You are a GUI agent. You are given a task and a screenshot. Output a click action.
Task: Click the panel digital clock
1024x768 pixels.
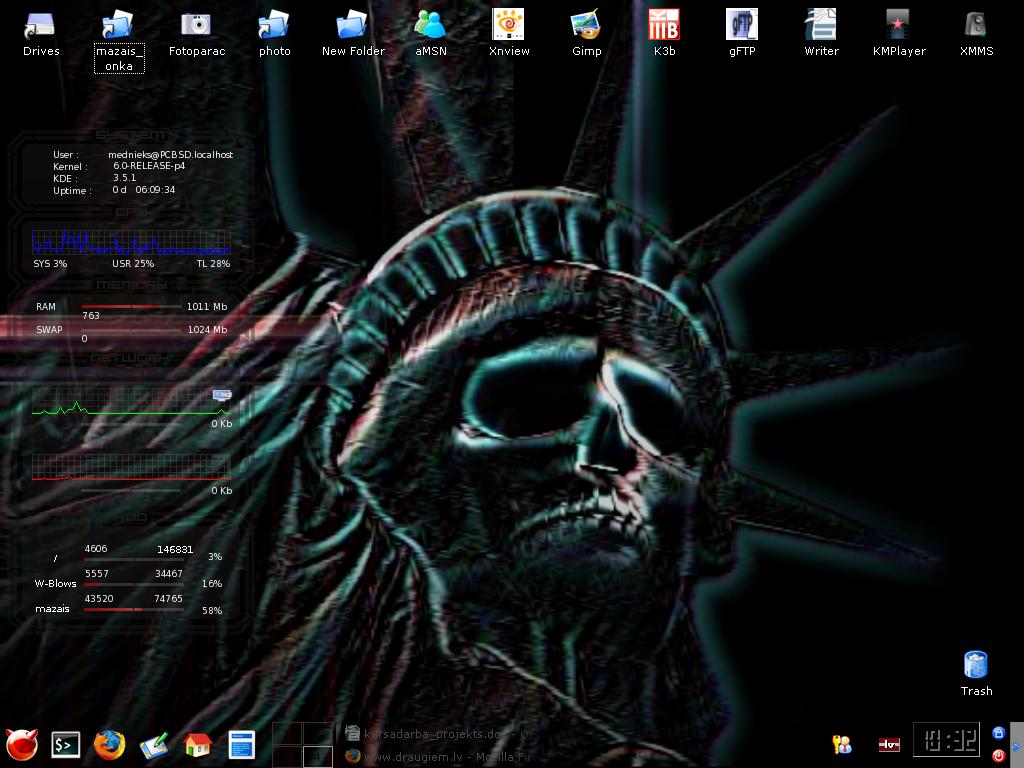[x=946, y=740]
